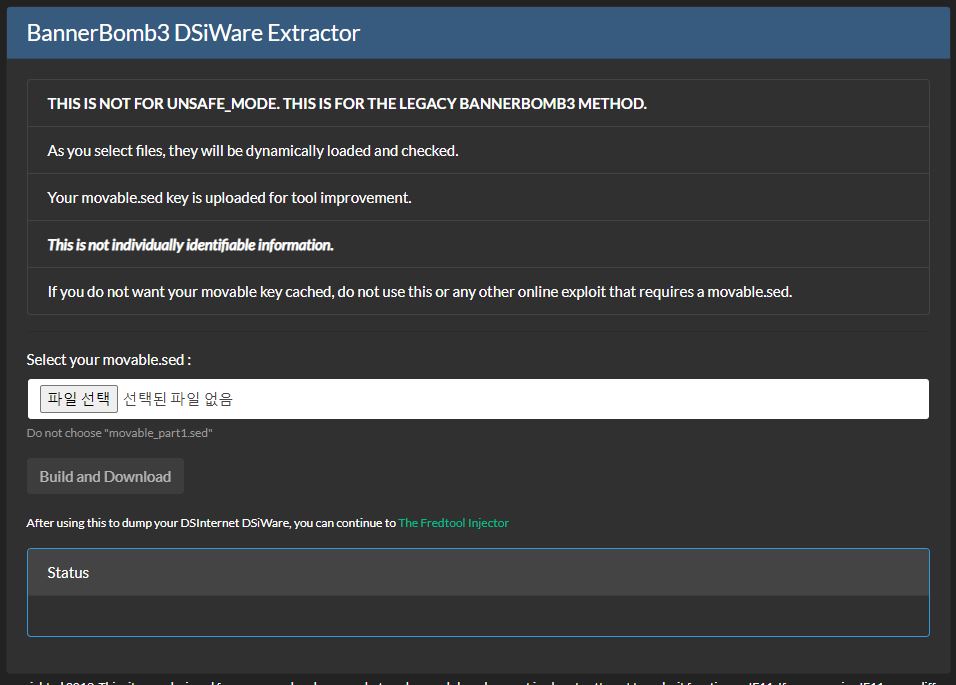Click 'If you do not want your movable key cached' text
The image size is (956, 685).
[x=419, y=292]
